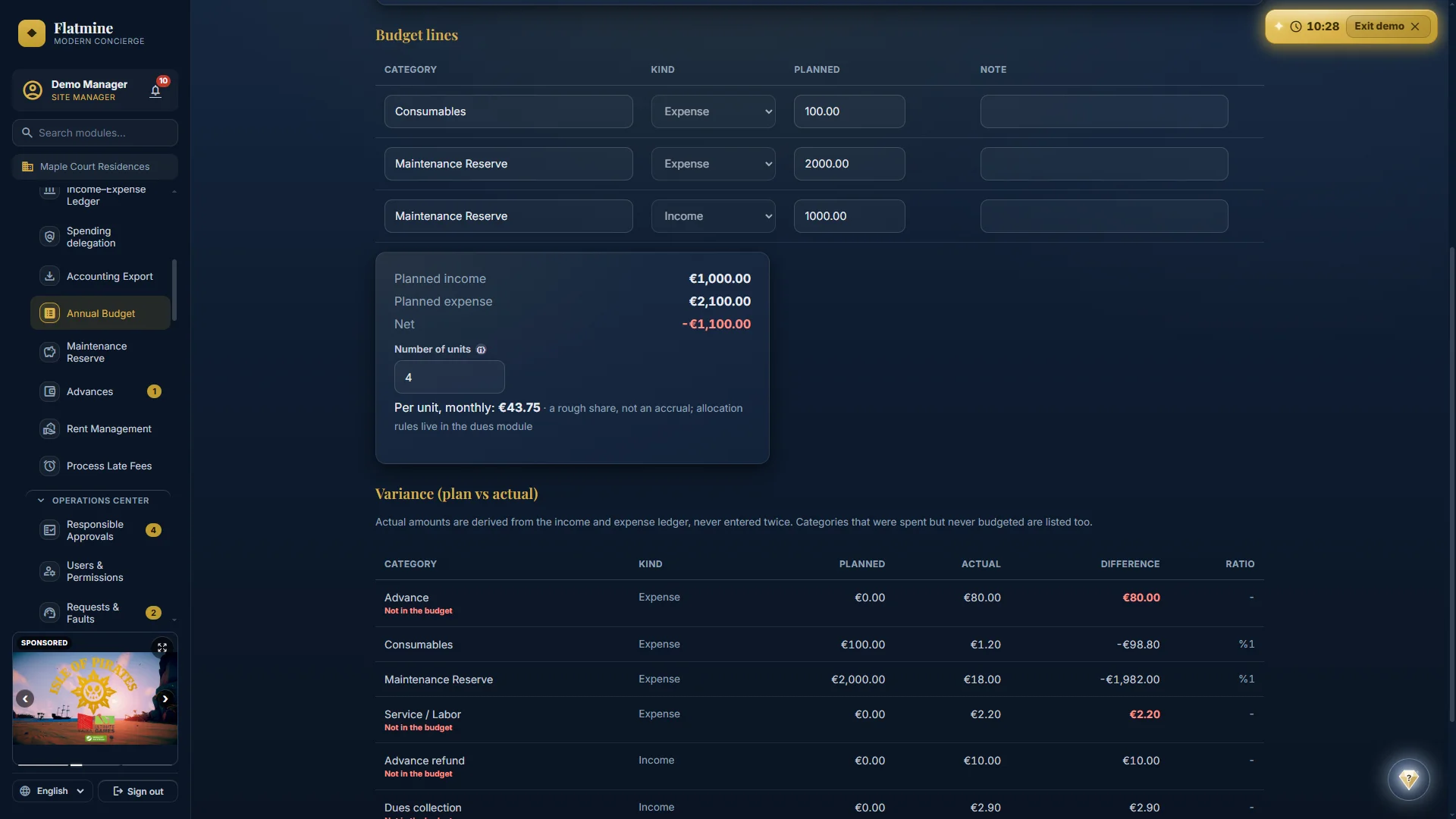Click the Rent Management sidebar icon

(x=49, y=428)
